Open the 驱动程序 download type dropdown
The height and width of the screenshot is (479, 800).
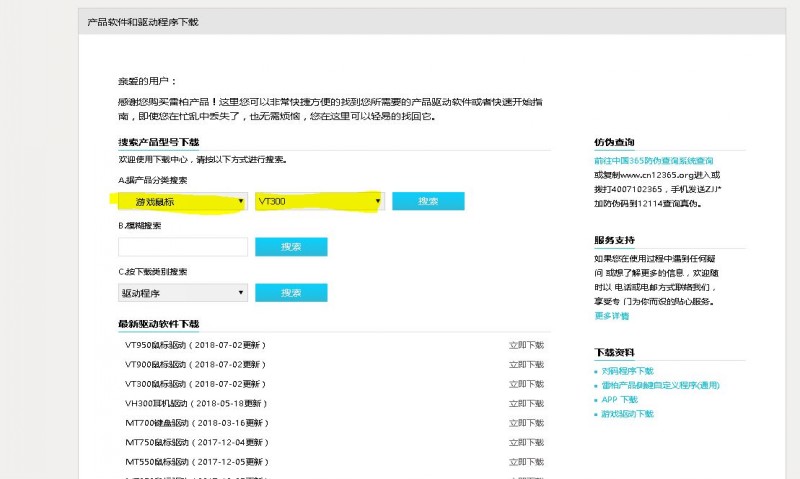pos(183,293)
